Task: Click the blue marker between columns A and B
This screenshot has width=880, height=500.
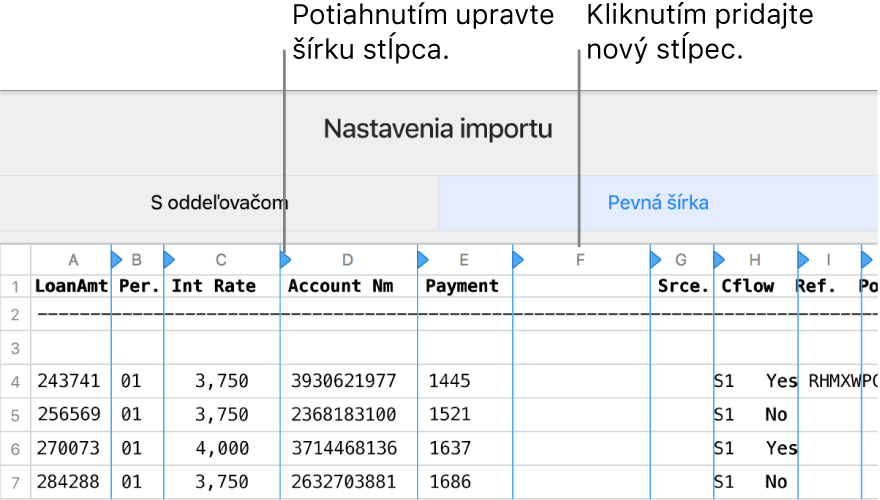Action: [x=116, y=260]
